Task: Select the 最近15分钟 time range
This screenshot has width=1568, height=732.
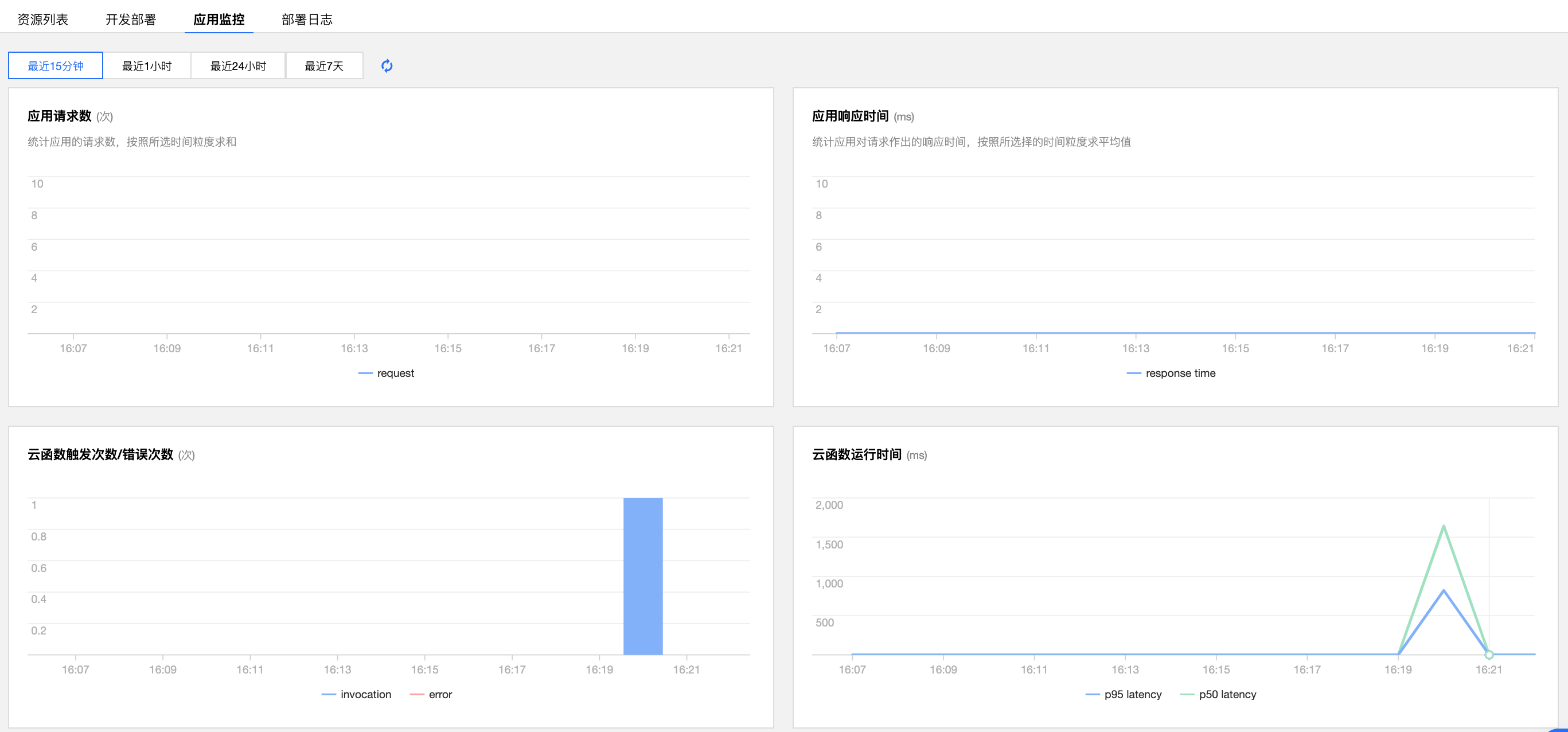Action: pyautogui.click(x=56, y=66)
